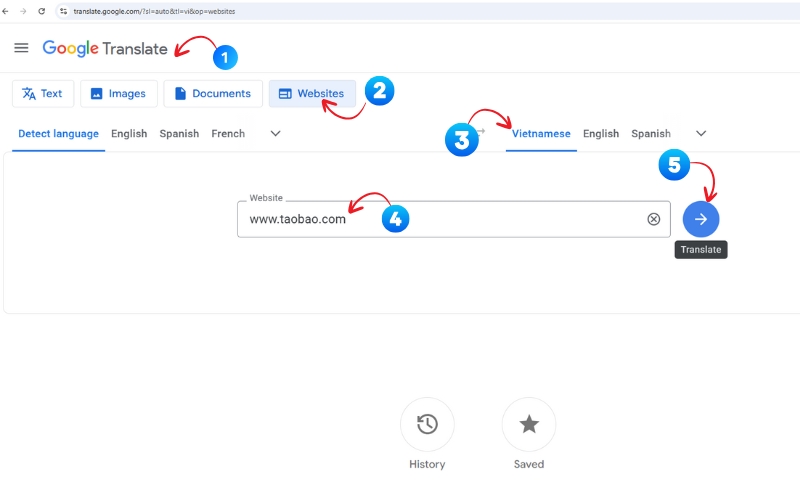This screenshot has width=800, height=500.
Task: Clear the website URL with X icon
Action: (654, 219)
